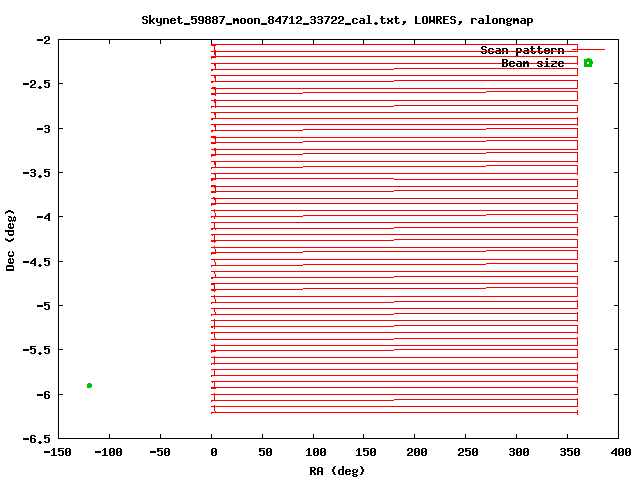This screenshot has width=640, height=480.
Task: Click the 'Dec (deg)' y-axis label
Action: click(x=10, y=240)
